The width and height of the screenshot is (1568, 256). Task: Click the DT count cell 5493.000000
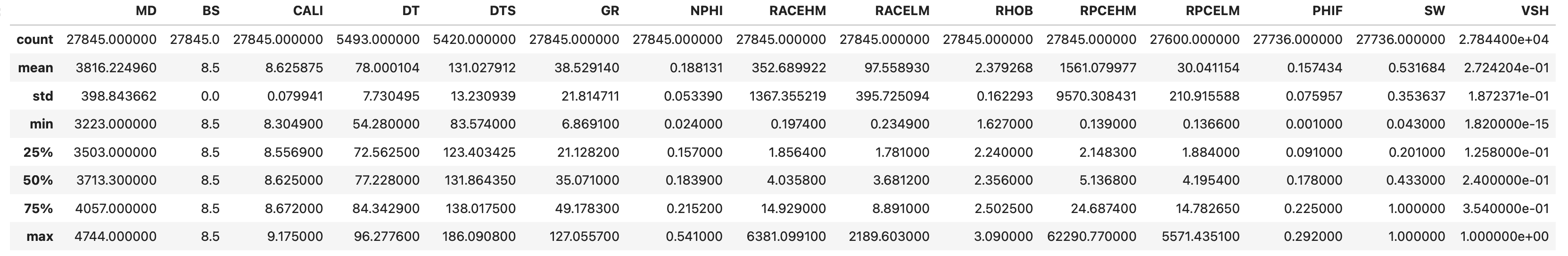tap(378, 40)
